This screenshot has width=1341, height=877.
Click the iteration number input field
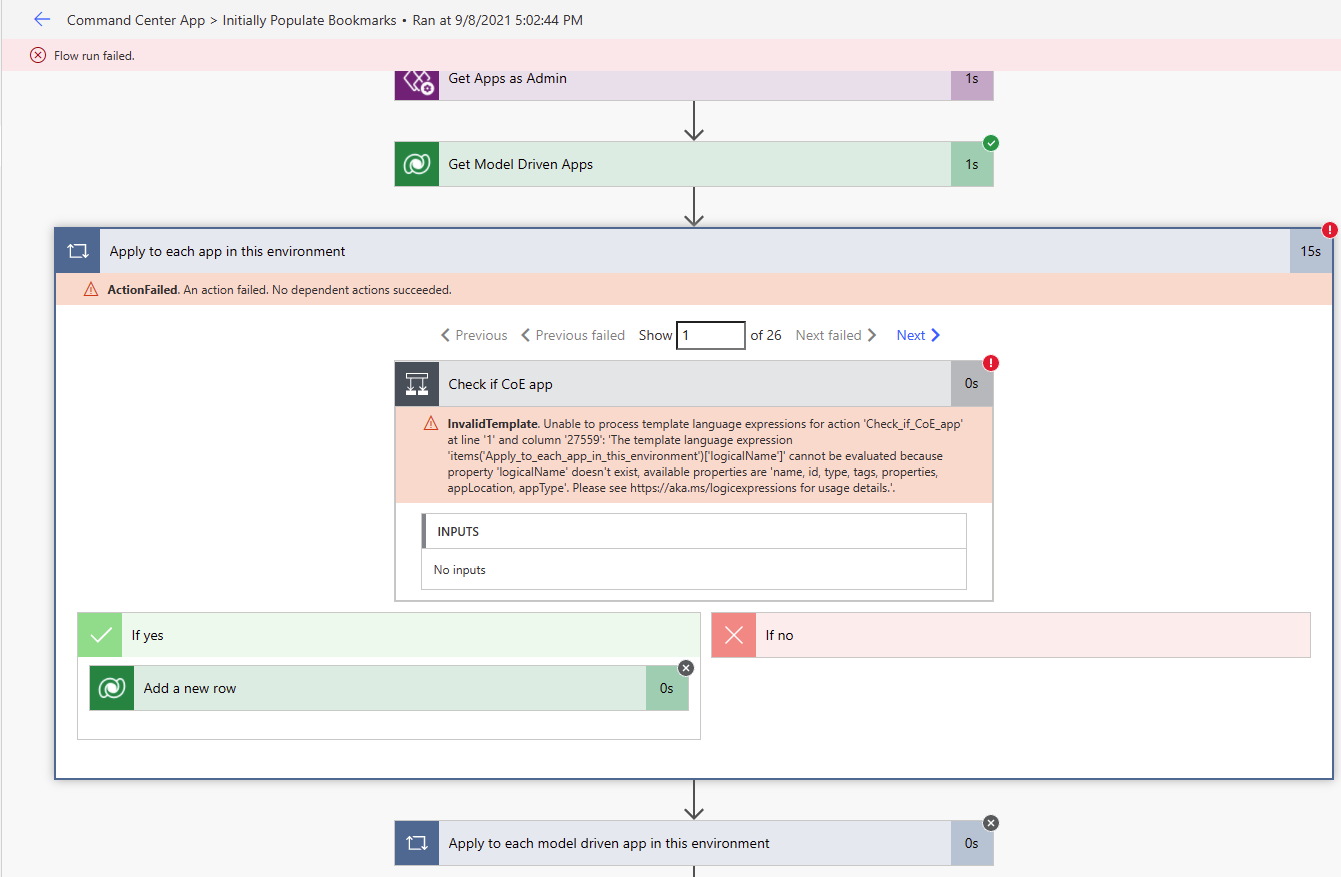pyautogui.click(x=711, y=335)
